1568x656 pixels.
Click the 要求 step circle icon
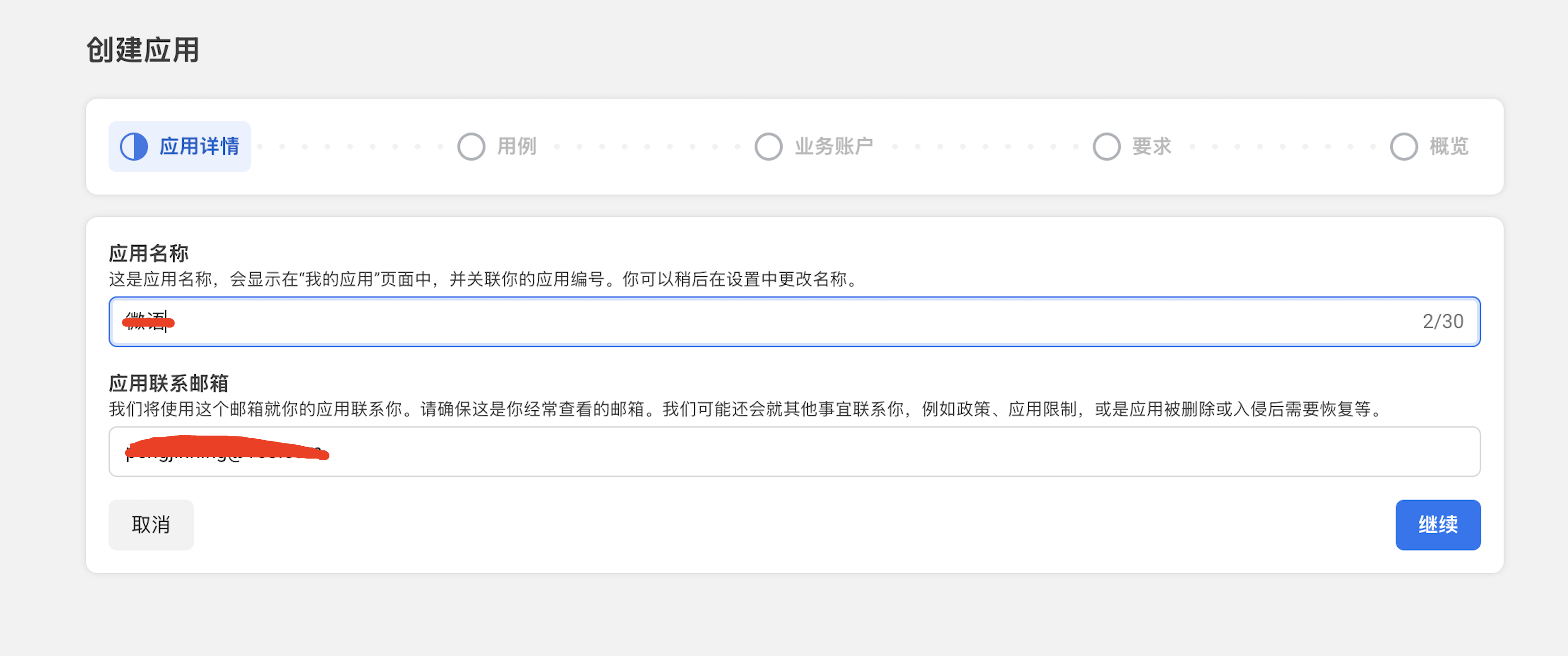click(x=1106, y=147)
